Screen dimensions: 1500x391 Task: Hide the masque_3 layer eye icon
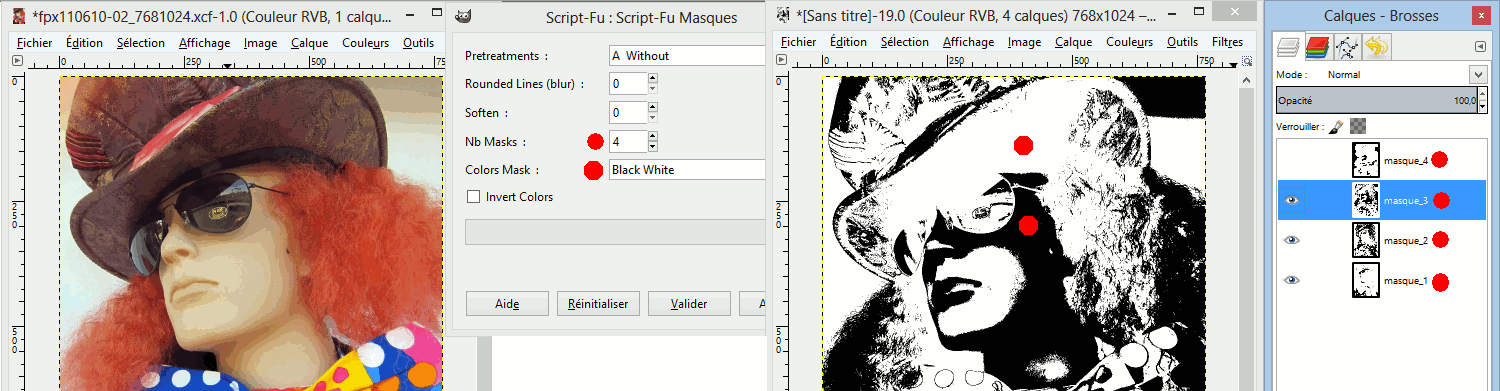(x=1291, y=200)
